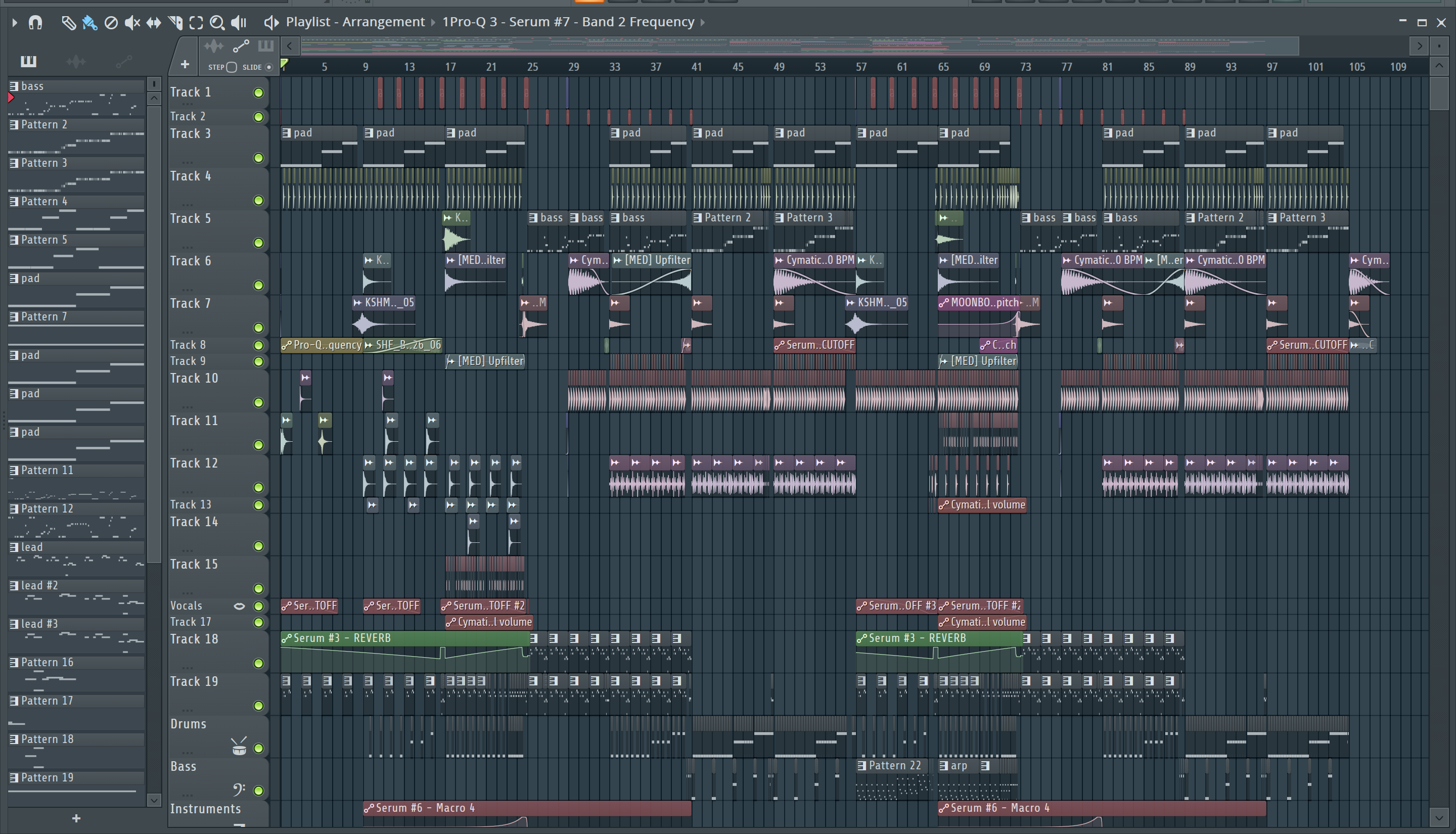Focus pattern clips in playlist header

[265, 46]
